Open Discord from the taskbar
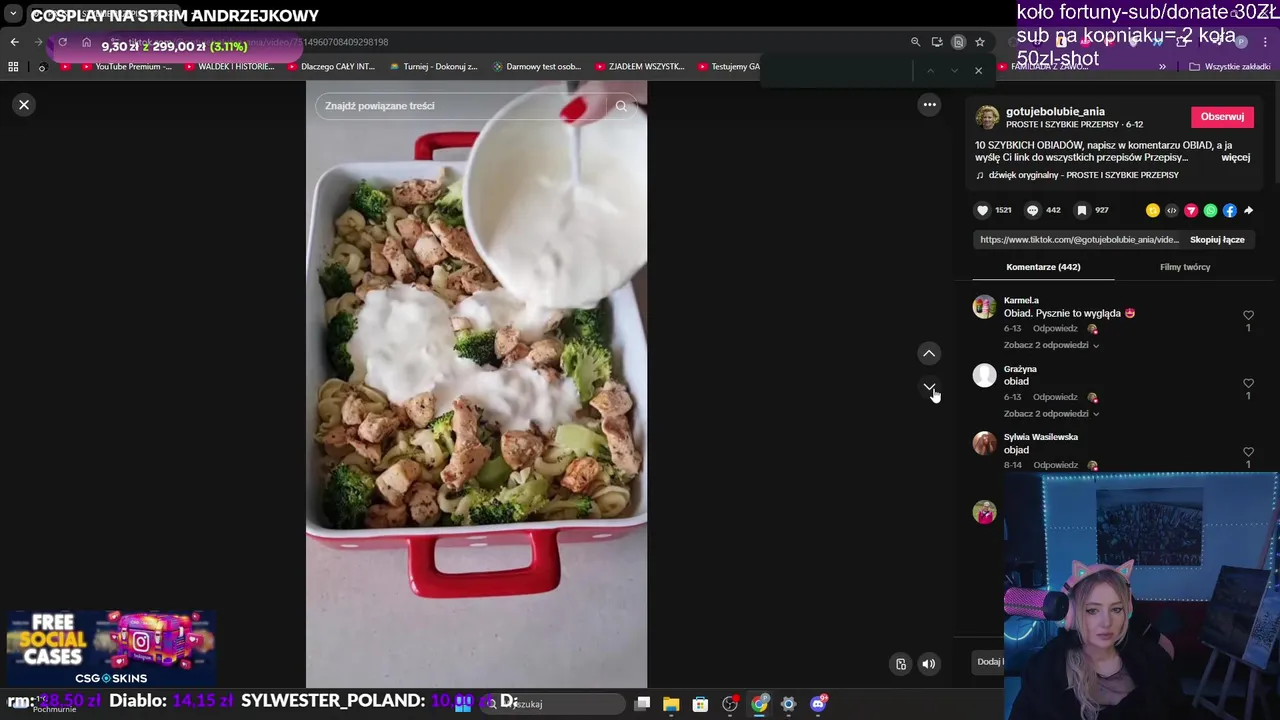Image resolution: width=1280 pixels, height=720 pixels. click(x=818, y=704)
